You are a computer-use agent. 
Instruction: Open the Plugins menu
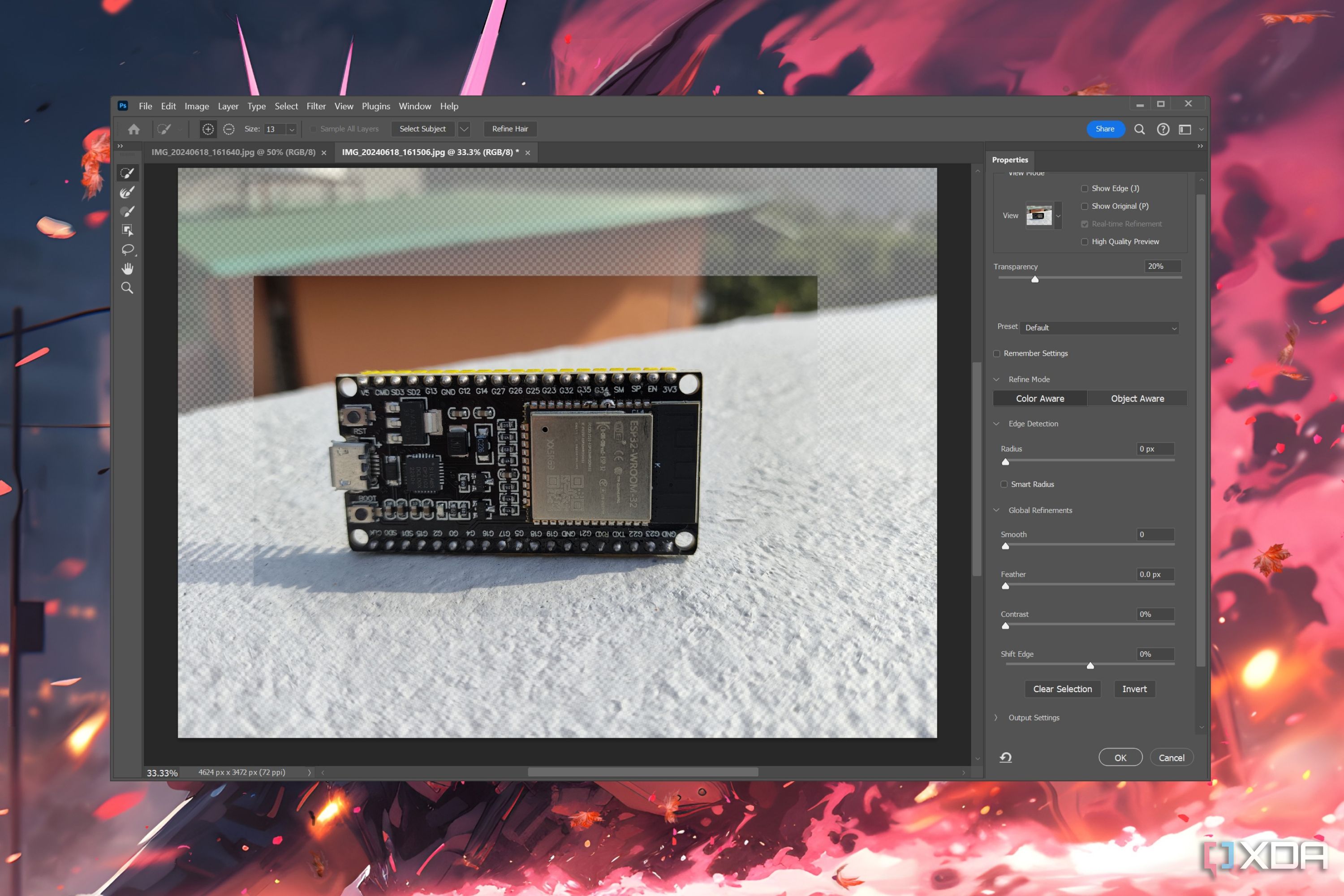click(x=376, y=106)
